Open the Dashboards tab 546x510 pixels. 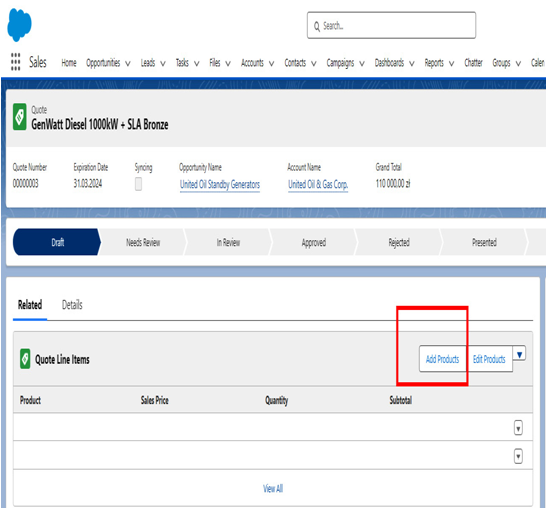click(389, 63)
